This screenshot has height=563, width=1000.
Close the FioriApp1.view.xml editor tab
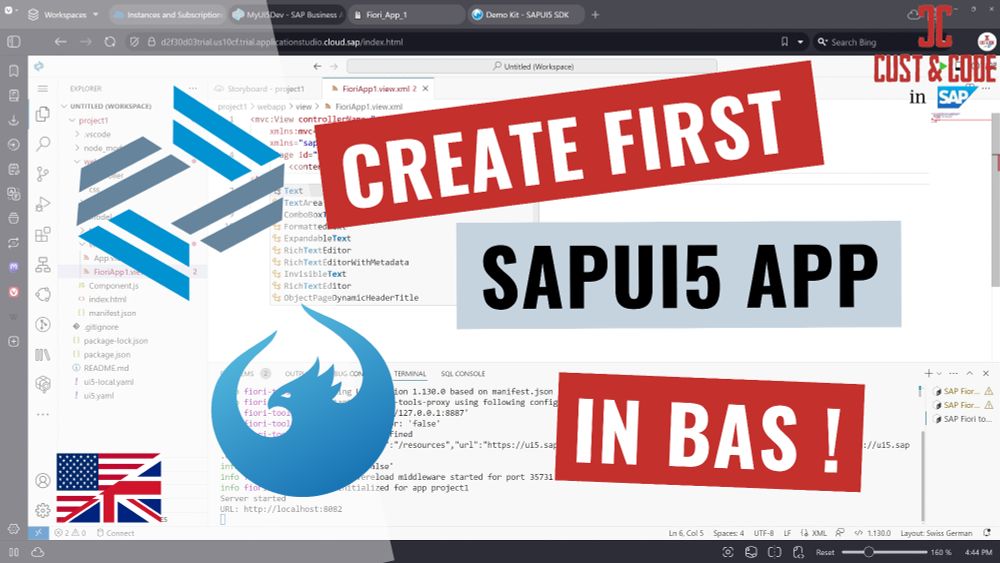(425, 89)
